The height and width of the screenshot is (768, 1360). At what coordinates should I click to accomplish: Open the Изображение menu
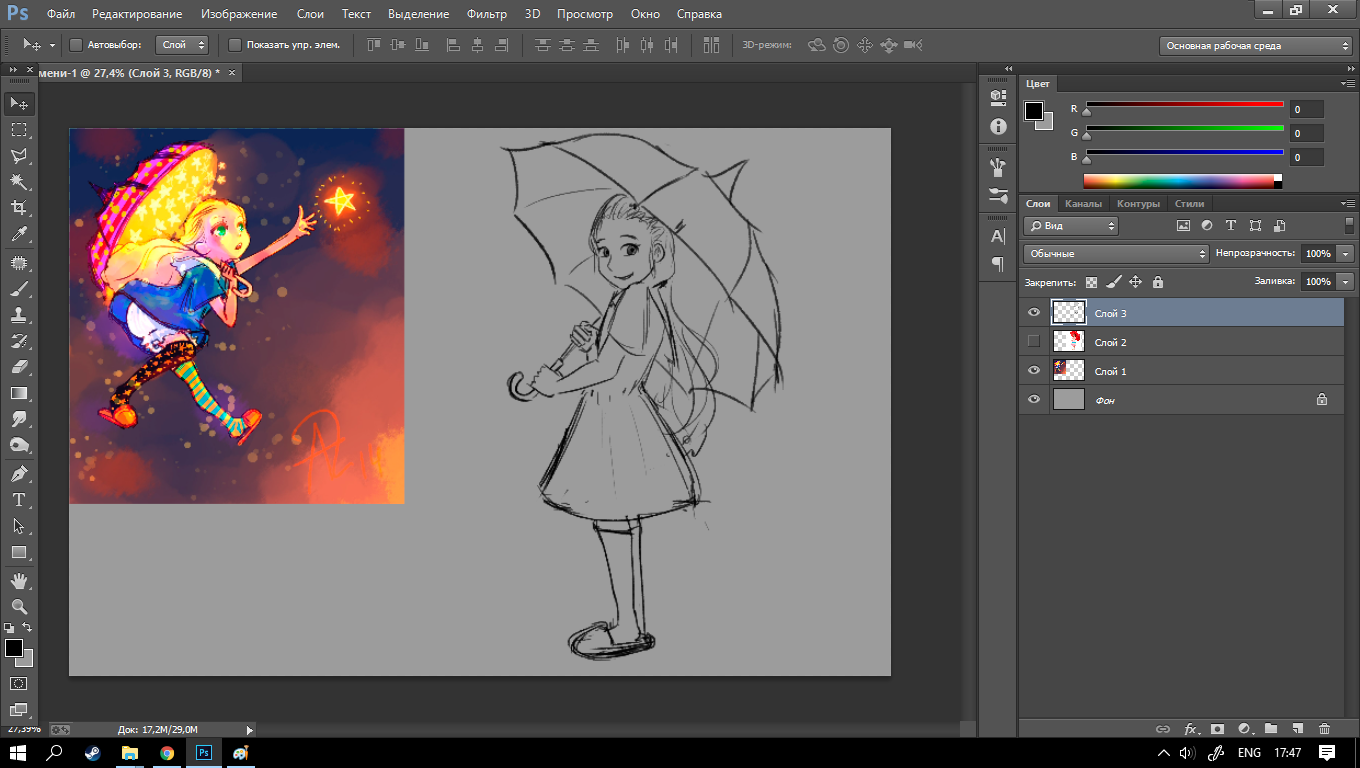click(239, 14)
